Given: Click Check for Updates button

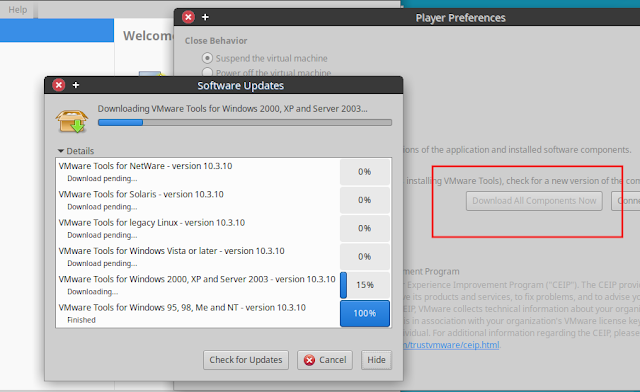Looking at the screenshot, I should [x=246, y=360].
